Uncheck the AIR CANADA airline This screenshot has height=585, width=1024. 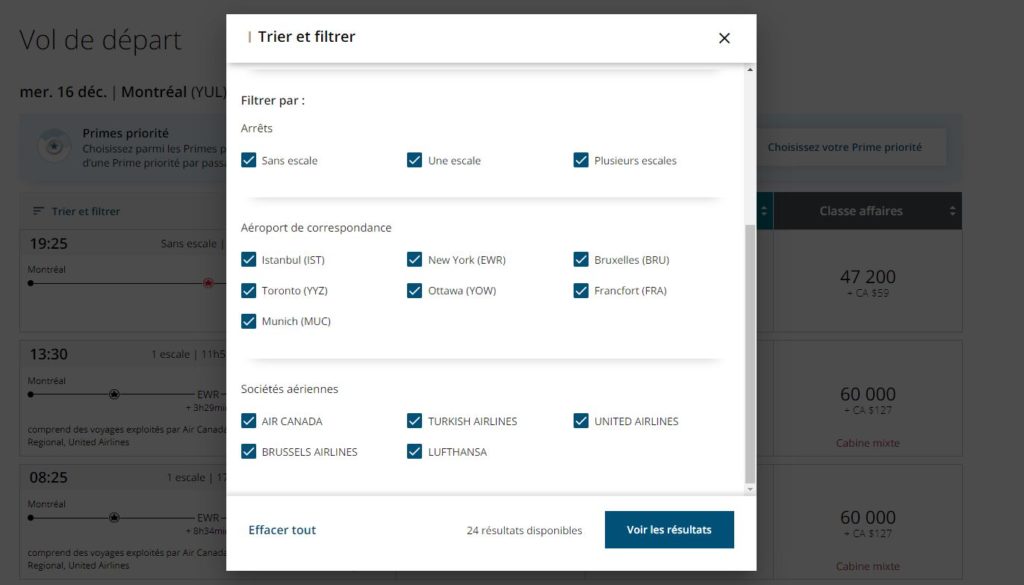(249, 421)
